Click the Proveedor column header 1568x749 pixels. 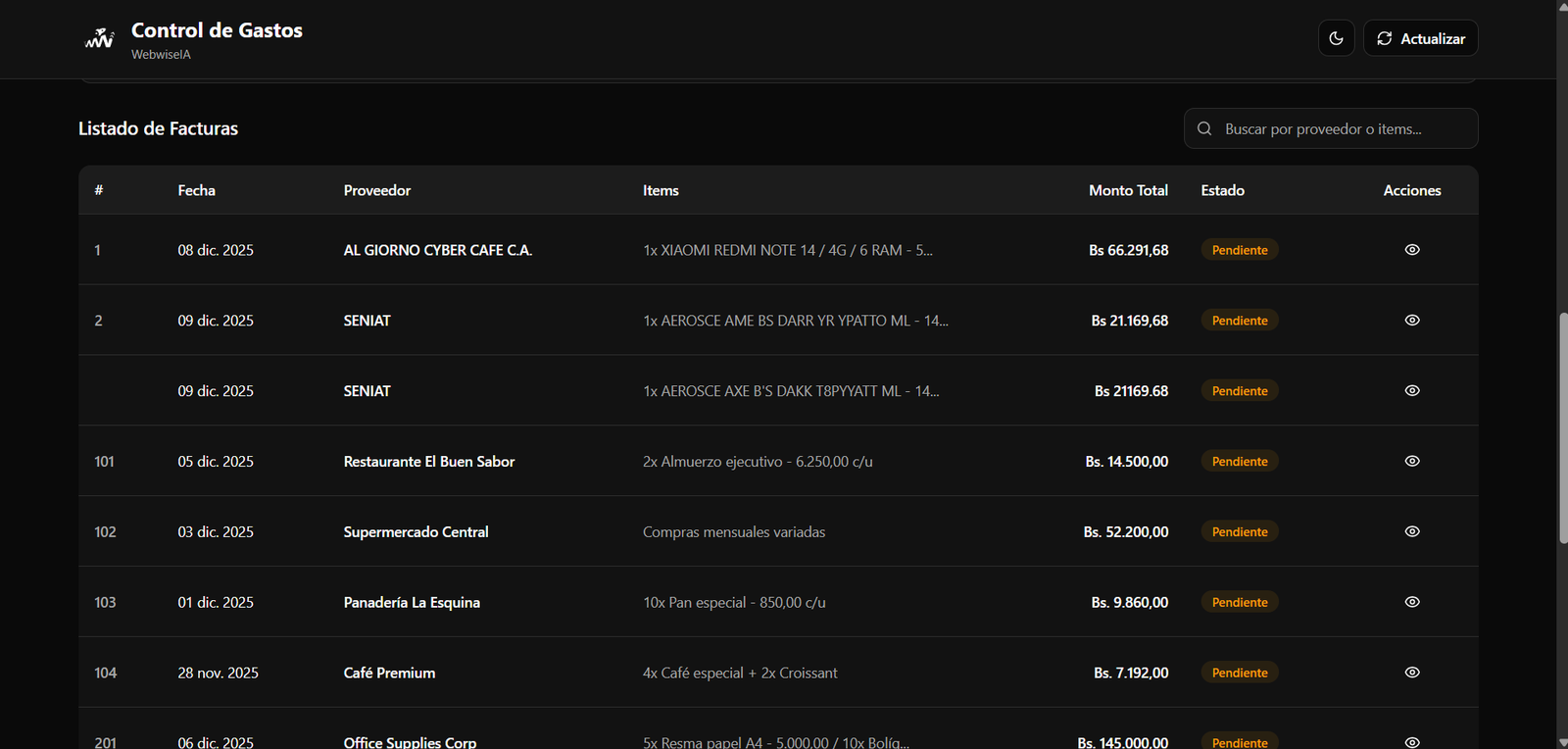click(x=377, y=190)
